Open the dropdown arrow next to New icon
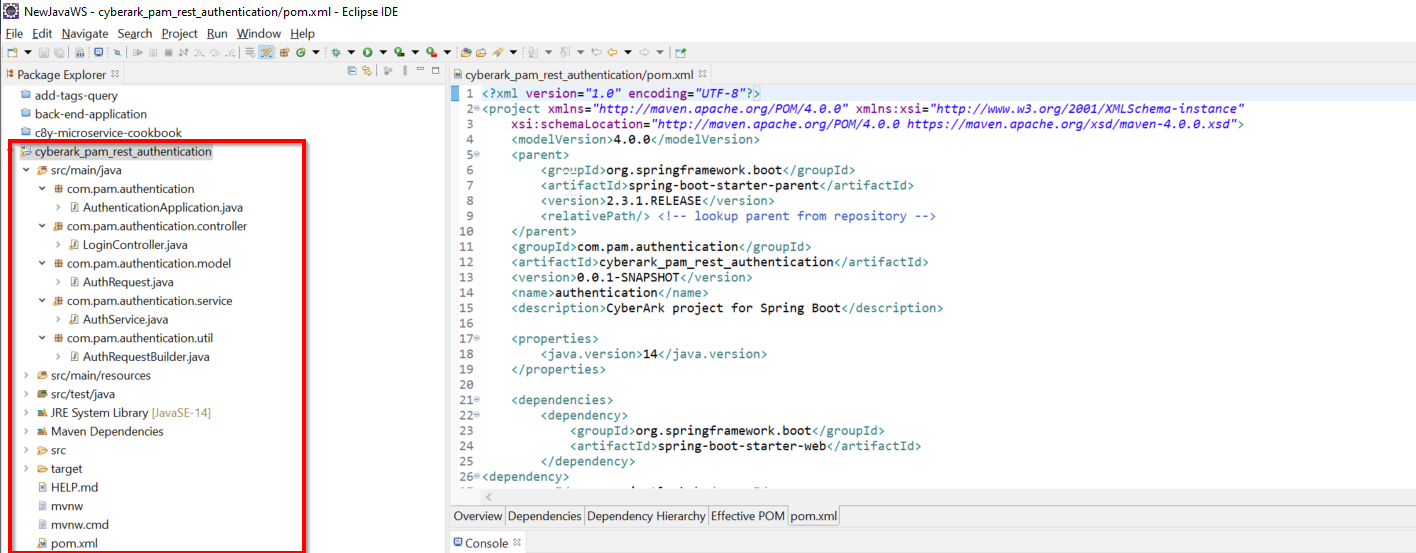This screenshot has height=553, width=1416. pyautogui.click(x=27, y=52)
